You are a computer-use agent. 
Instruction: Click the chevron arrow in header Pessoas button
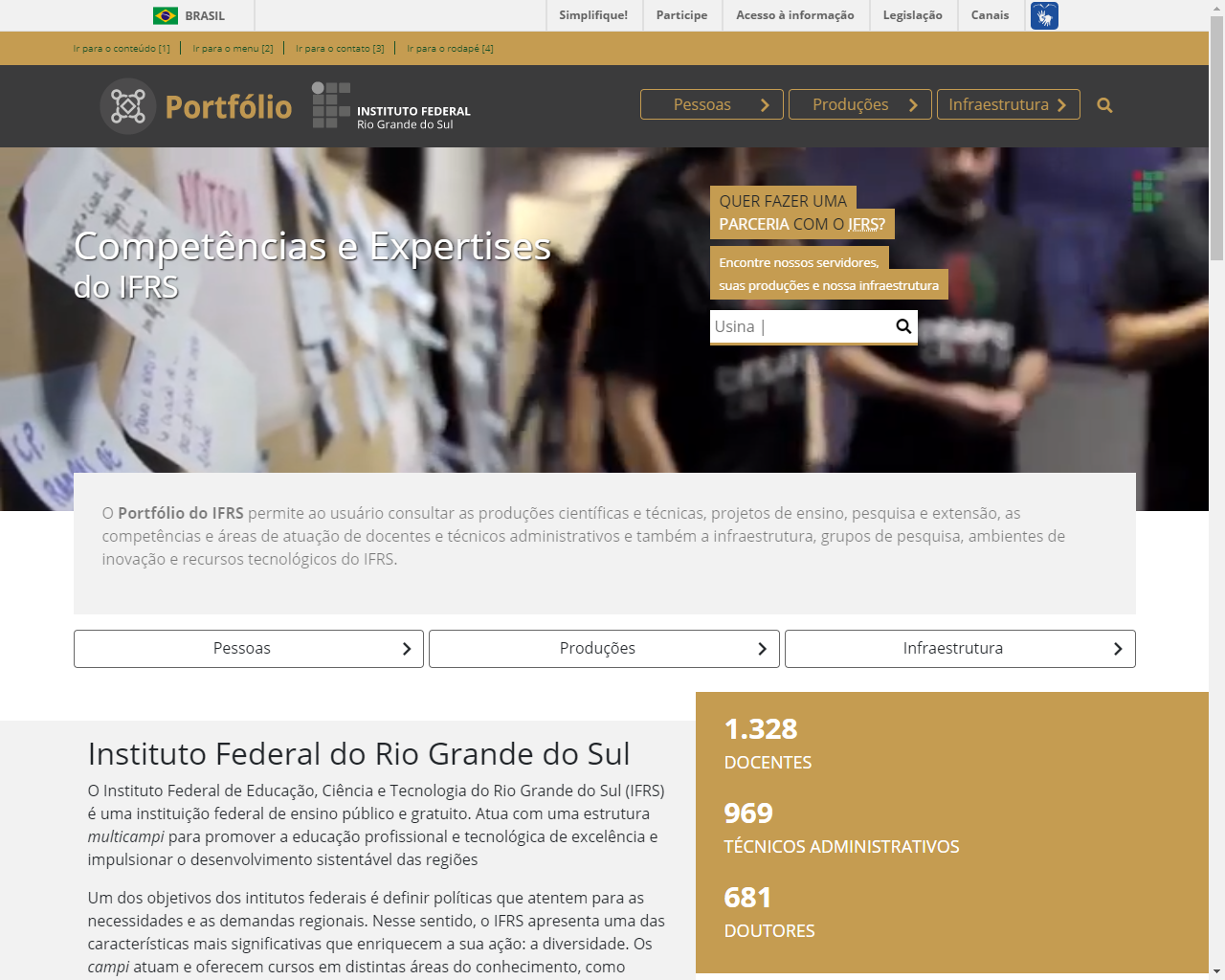(x=765, y=105)
